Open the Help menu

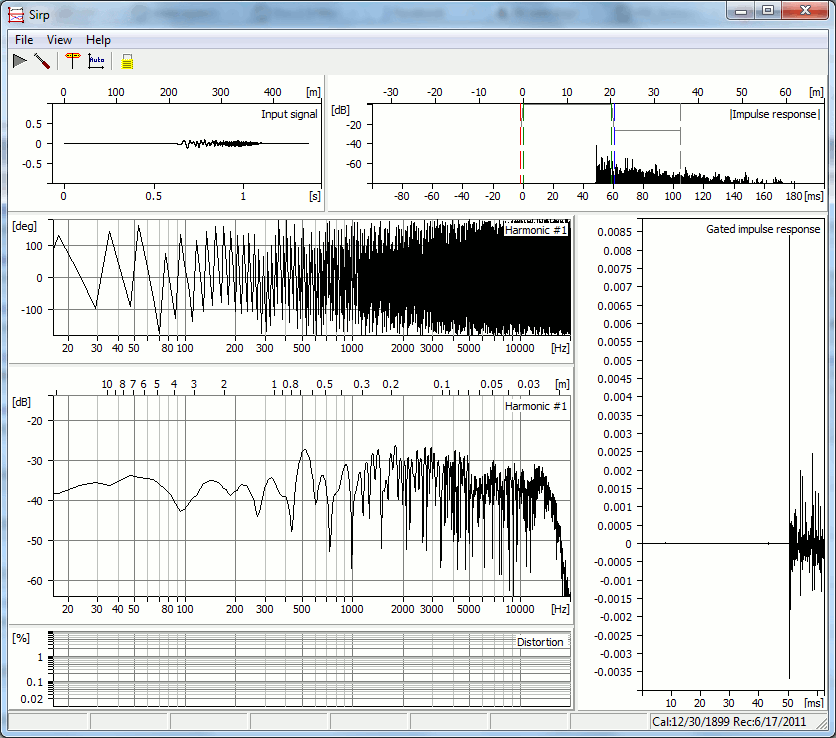pos(98,39)
